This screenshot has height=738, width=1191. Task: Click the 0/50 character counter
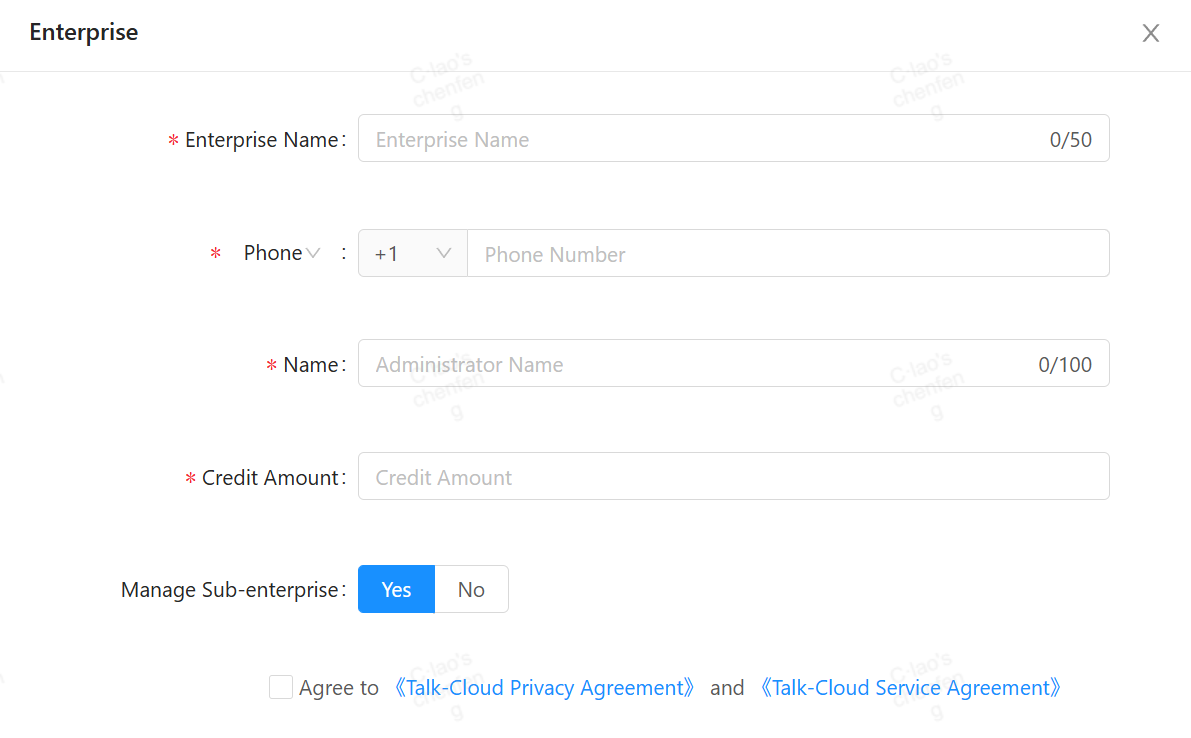pyautogui.click(x=1070, y=140)
